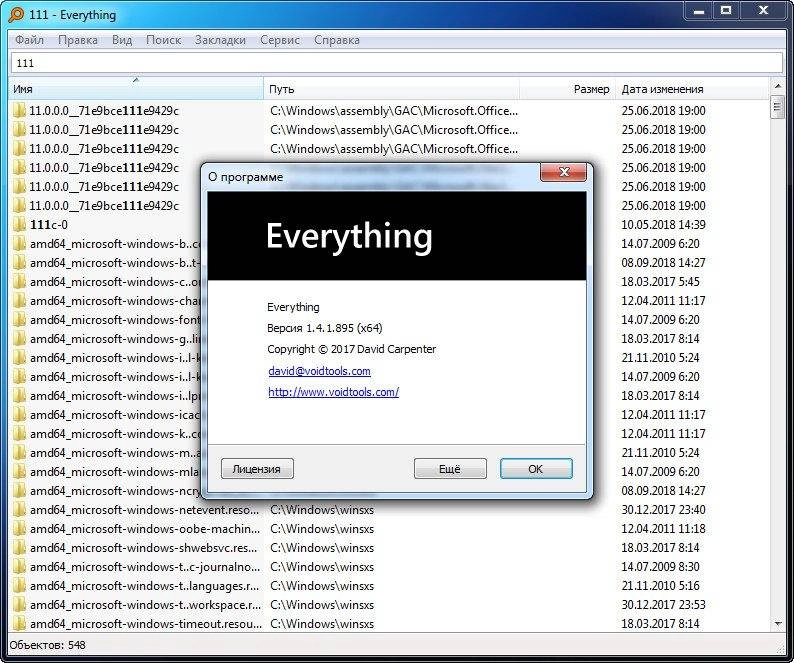Viewport: 794px width, 663px height.
Task: Sort results by Путь column header
Action: point(391,89)
